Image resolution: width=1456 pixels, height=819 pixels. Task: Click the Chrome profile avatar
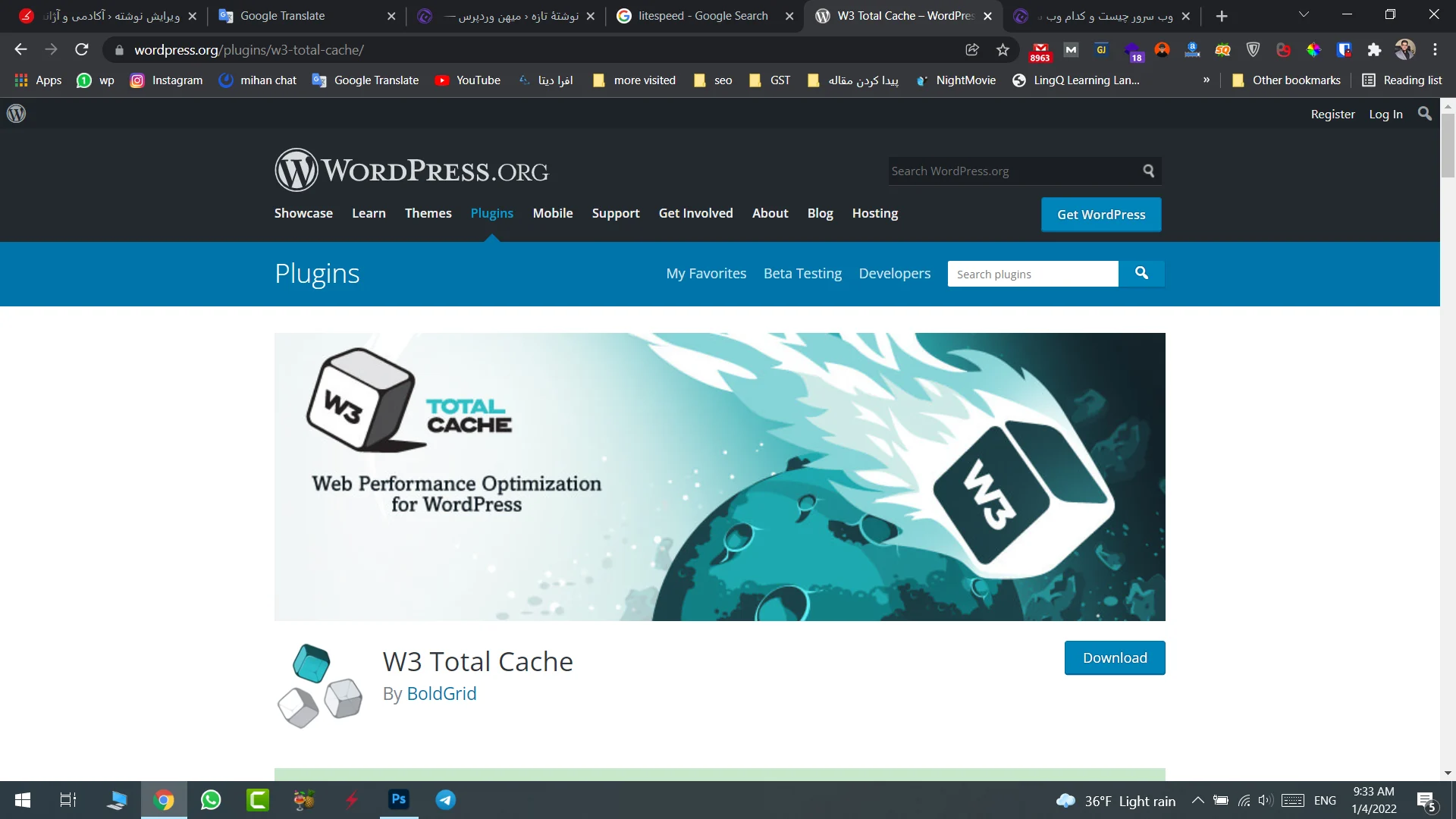(1405, 50)
